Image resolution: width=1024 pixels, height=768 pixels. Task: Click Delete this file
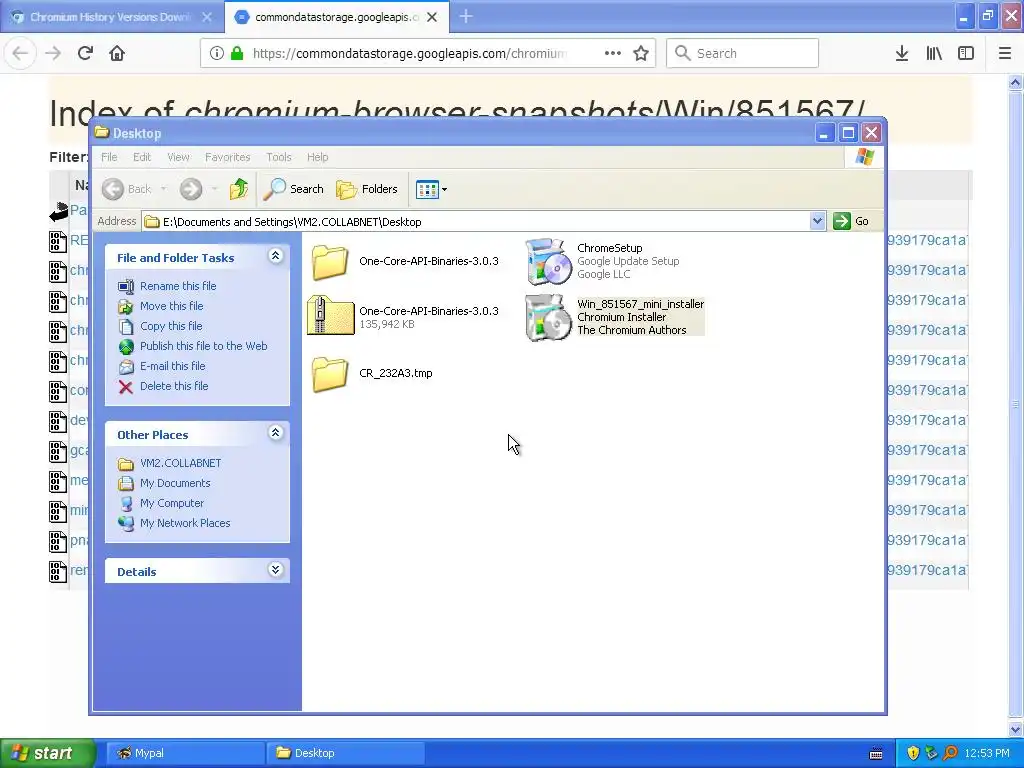(174, 386)
